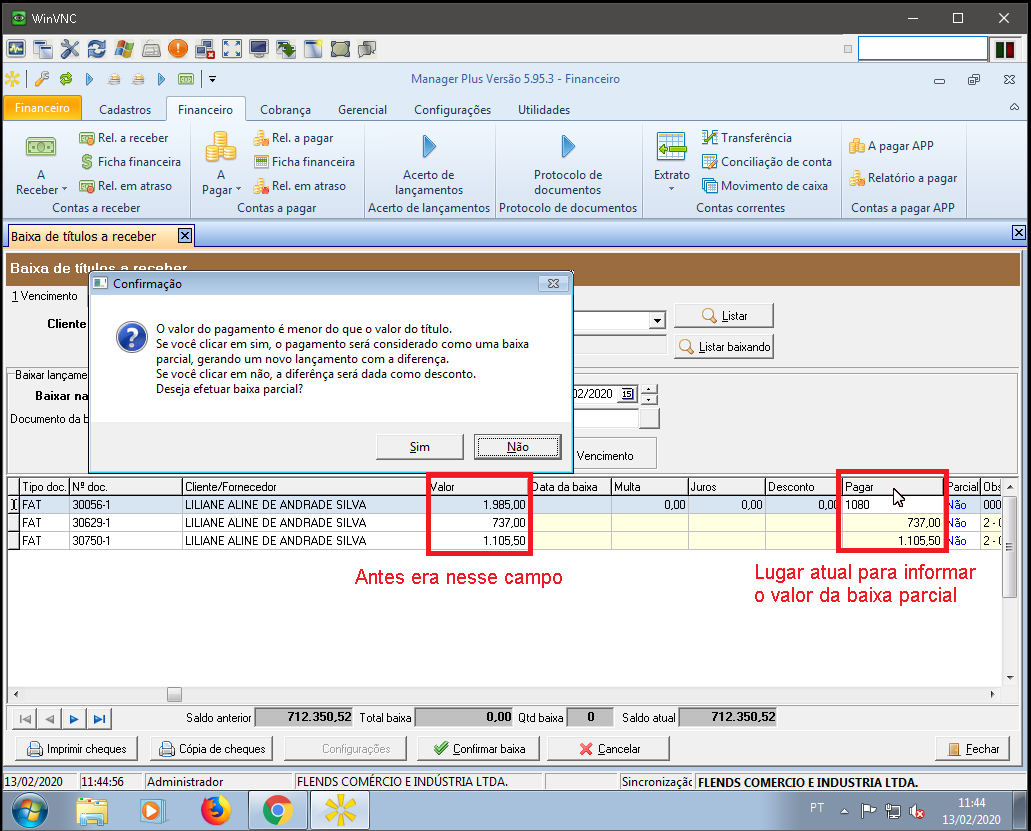Open the Acerto de lançamentos arrow icon

(429, 148)
